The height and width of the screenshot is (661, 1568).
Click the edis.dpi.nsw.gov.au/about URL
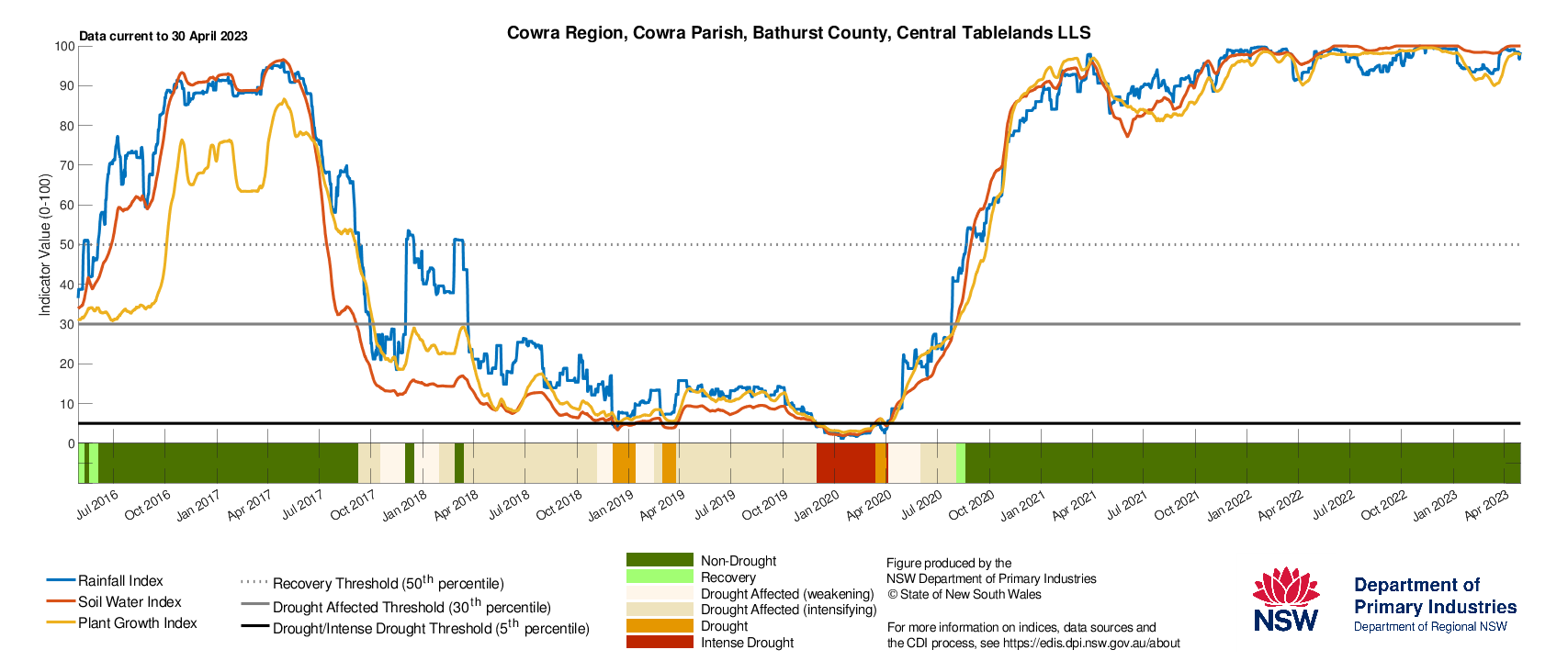tap(1091, 643)
